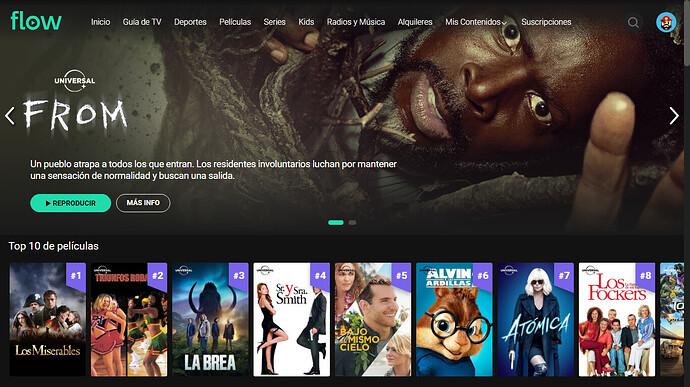This screenshot has height=387, width=690.
Task: Click the FROM series title logo
Action: tap(75, 115)
